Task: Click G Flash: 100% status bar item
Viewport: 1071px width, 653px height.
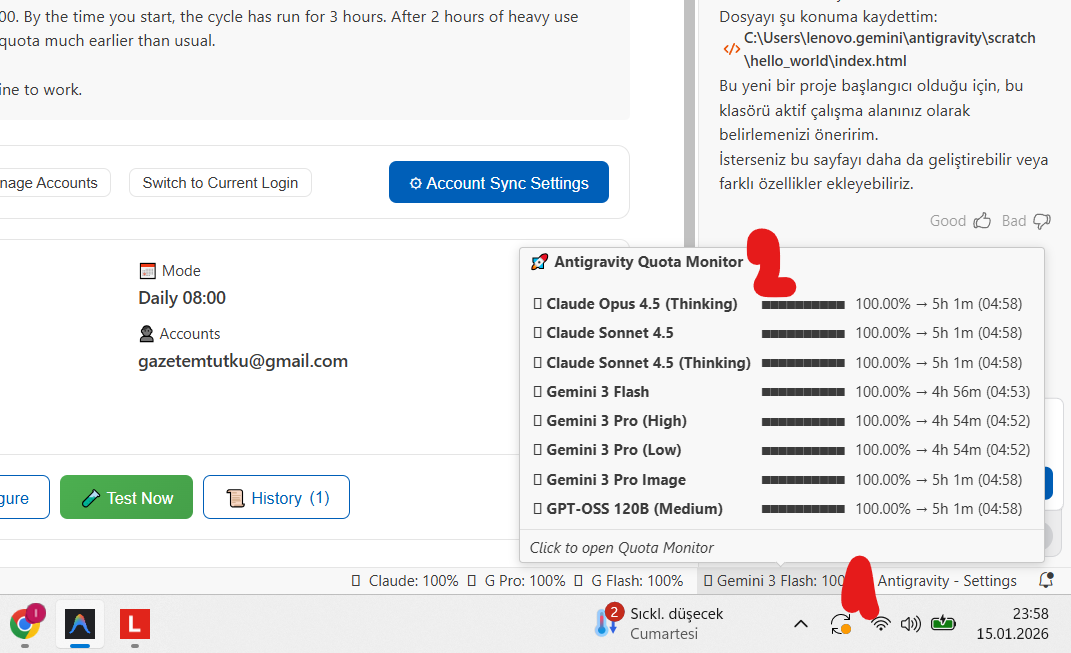Action: tap(629, 581)
